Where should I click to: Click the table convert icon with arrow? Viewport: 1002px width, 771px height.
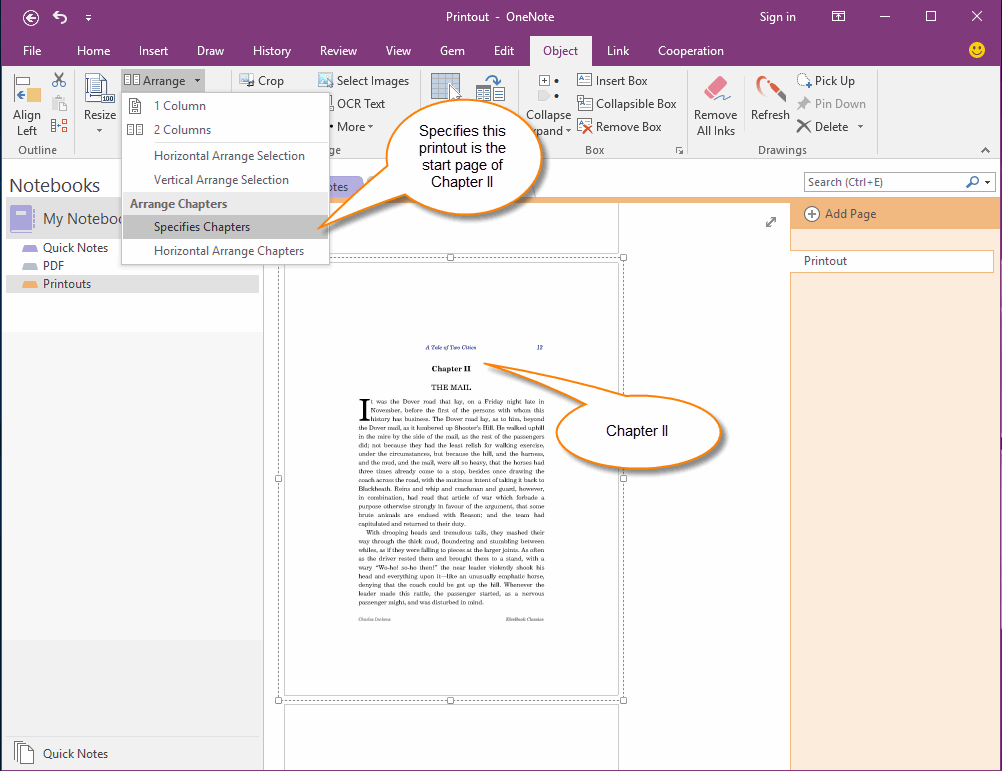point(491,87)
